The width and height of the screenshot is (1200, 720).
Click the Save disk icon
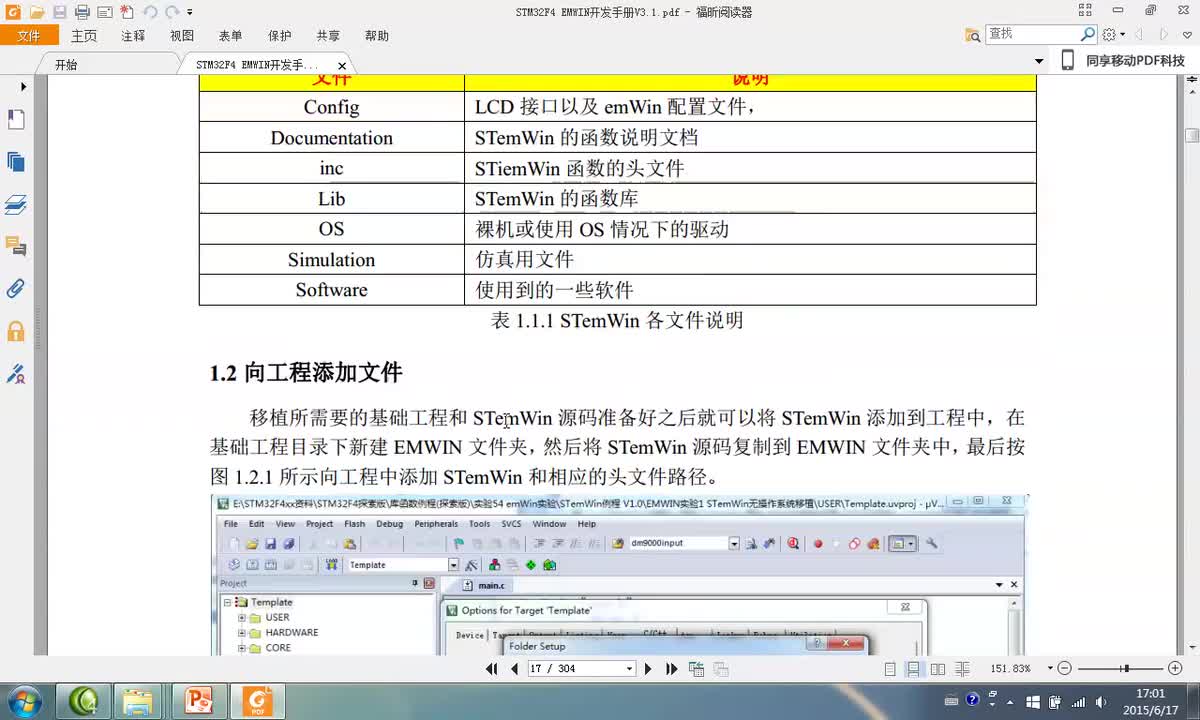59,13
